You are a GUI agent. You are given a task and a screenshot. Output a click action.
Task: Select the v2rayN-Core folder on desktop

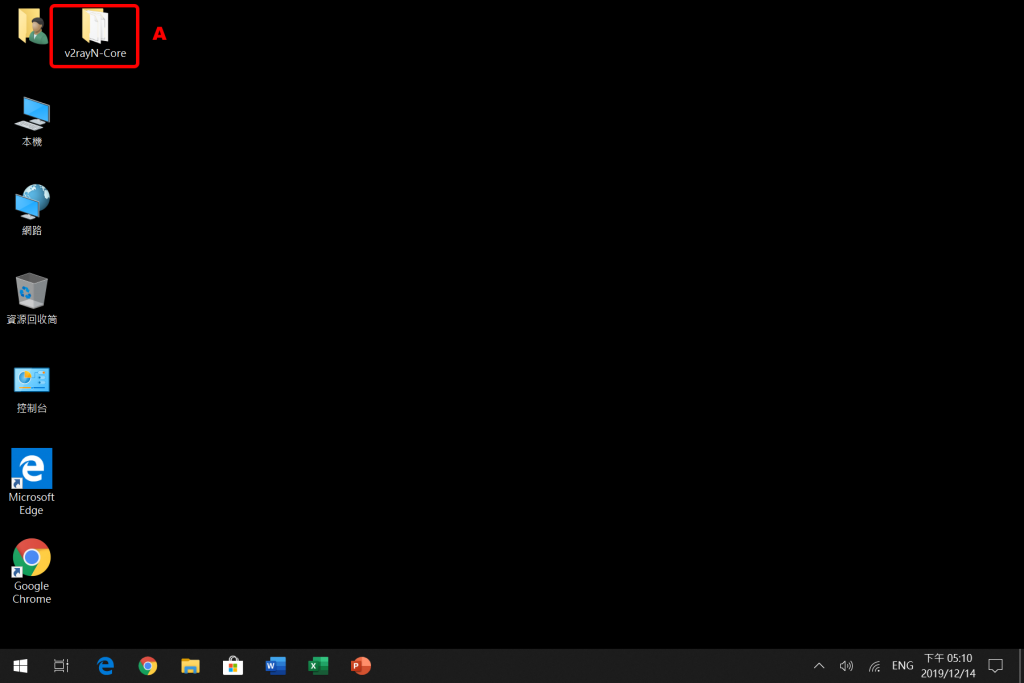95,35
